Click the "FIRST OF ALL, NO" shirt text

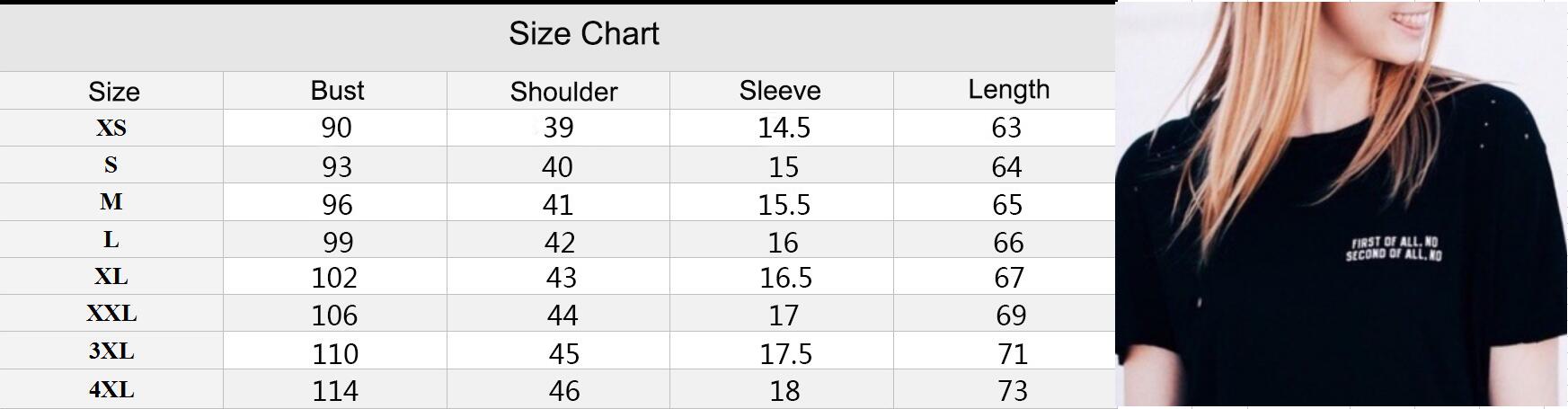[x=1395, y=242]
